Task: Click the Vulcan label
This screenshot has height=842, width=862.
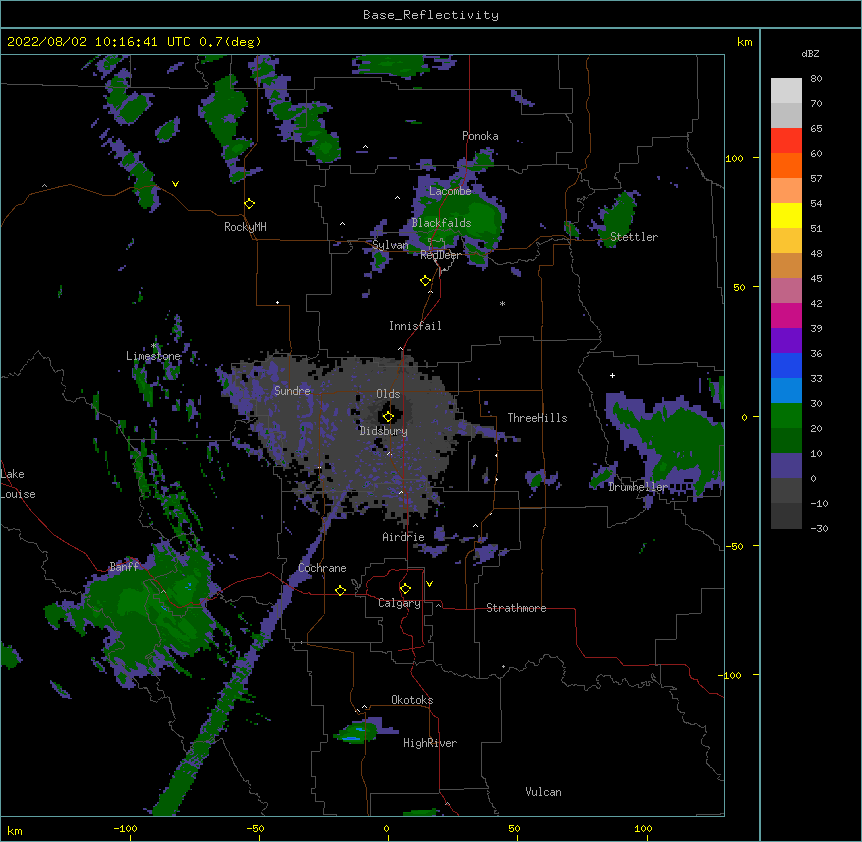Action: (544, 792)
